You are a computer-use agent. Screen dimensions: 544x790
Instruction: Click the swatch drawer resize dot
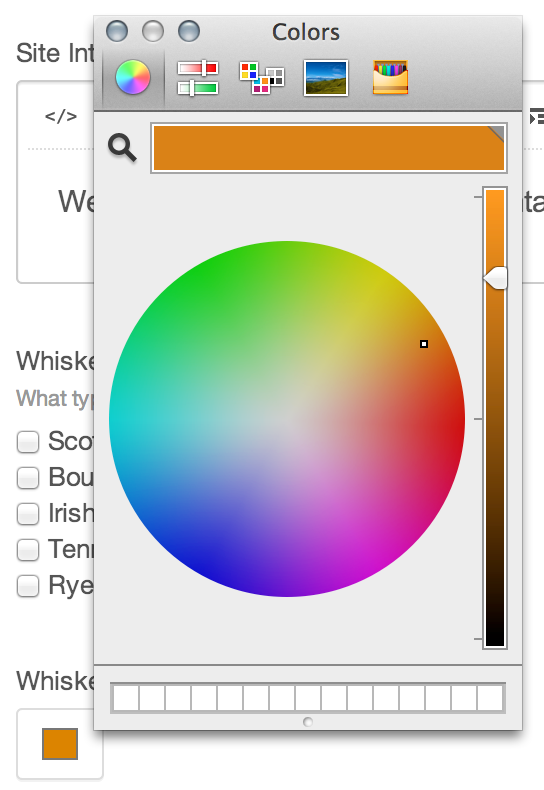click(308, 722)
